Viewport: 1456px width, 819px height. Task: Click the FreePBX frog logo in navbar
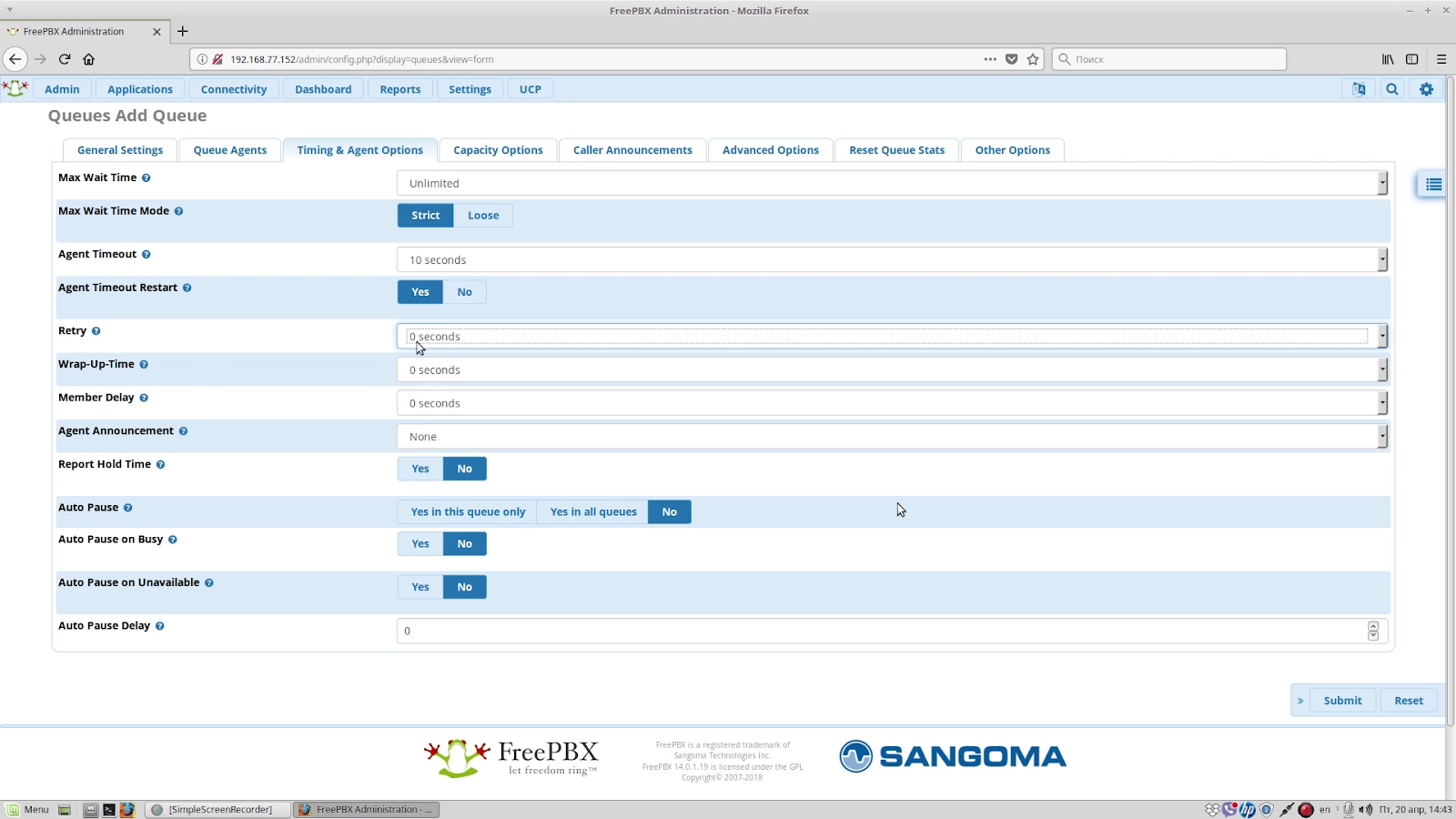coord(15,88)
